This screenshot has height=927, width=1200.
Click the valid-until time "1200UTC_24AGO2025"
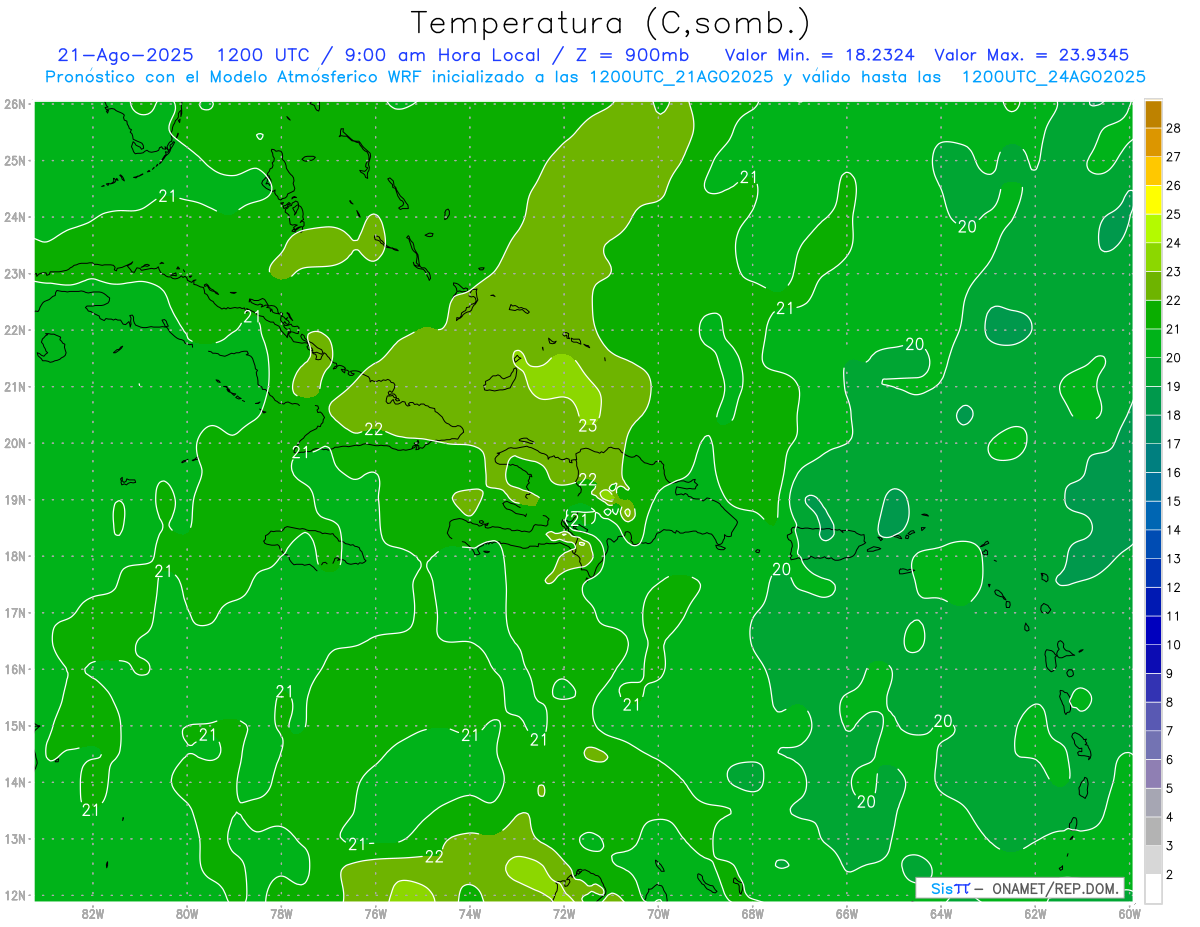click(x=1053, y=77)
